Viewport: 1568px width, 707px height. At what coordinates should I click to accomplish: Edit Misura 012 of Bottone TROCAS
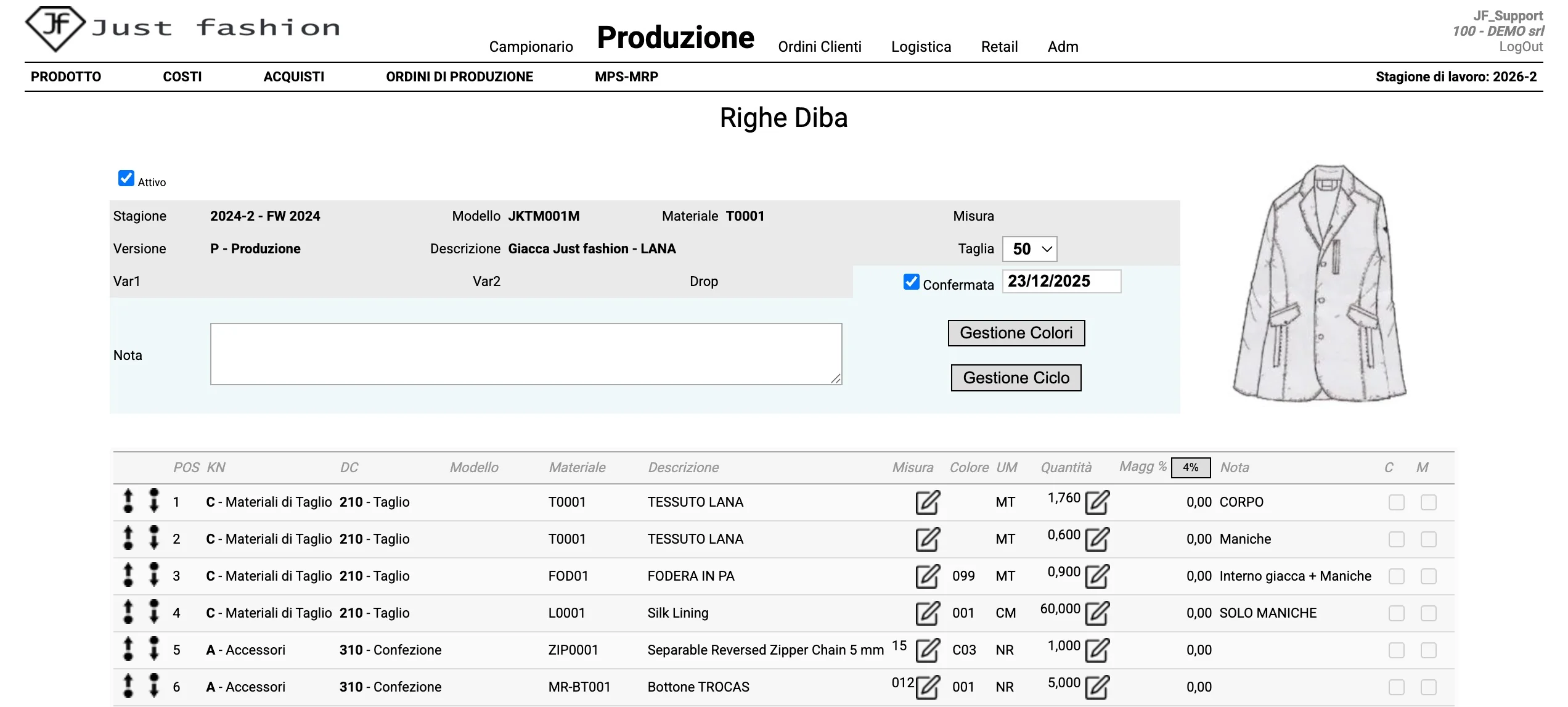point(928,687)
